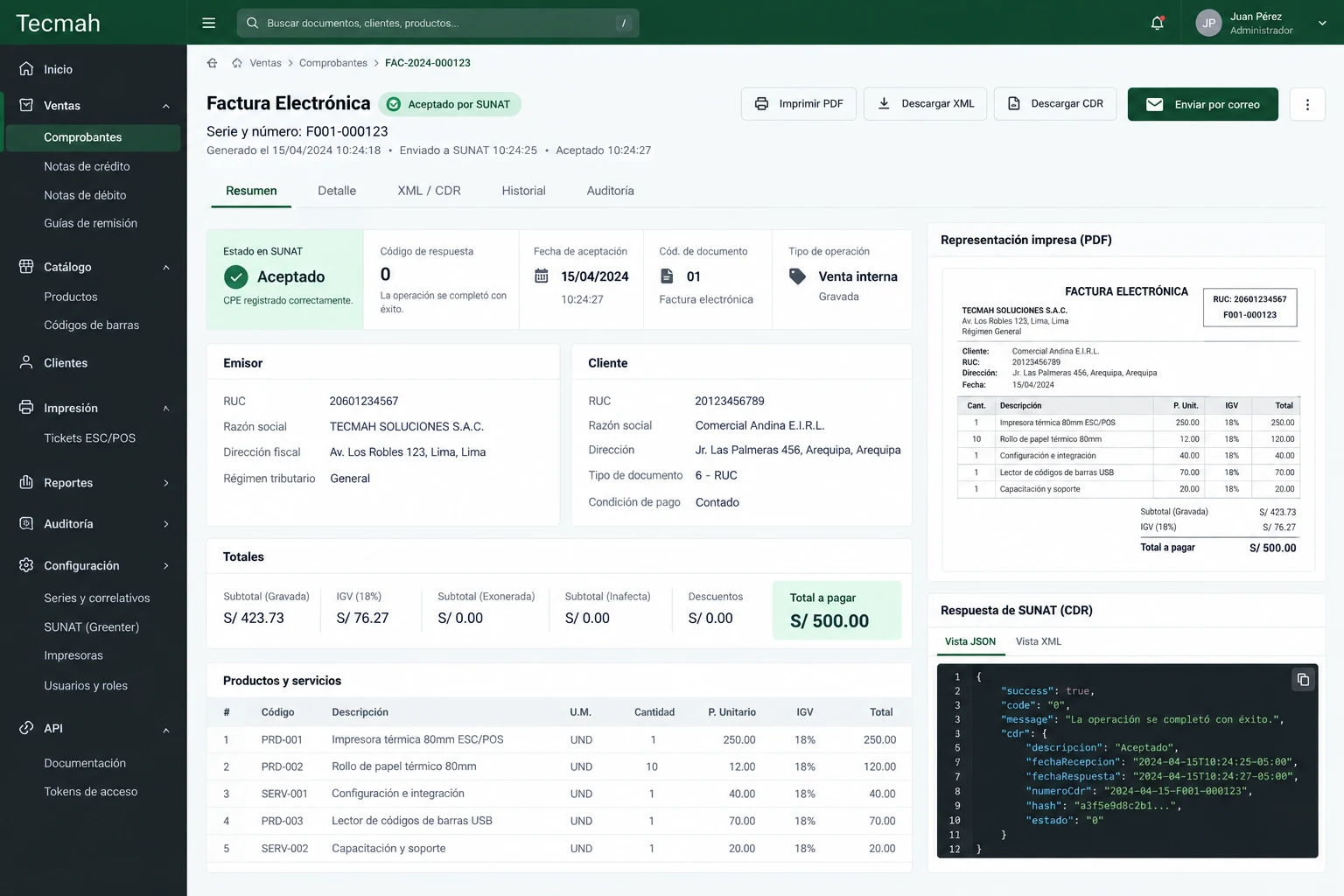Click the Reportes sidebar icon
Viewport: 1344px width, 896px height.
pyautogui.click(x=26, y=482)
